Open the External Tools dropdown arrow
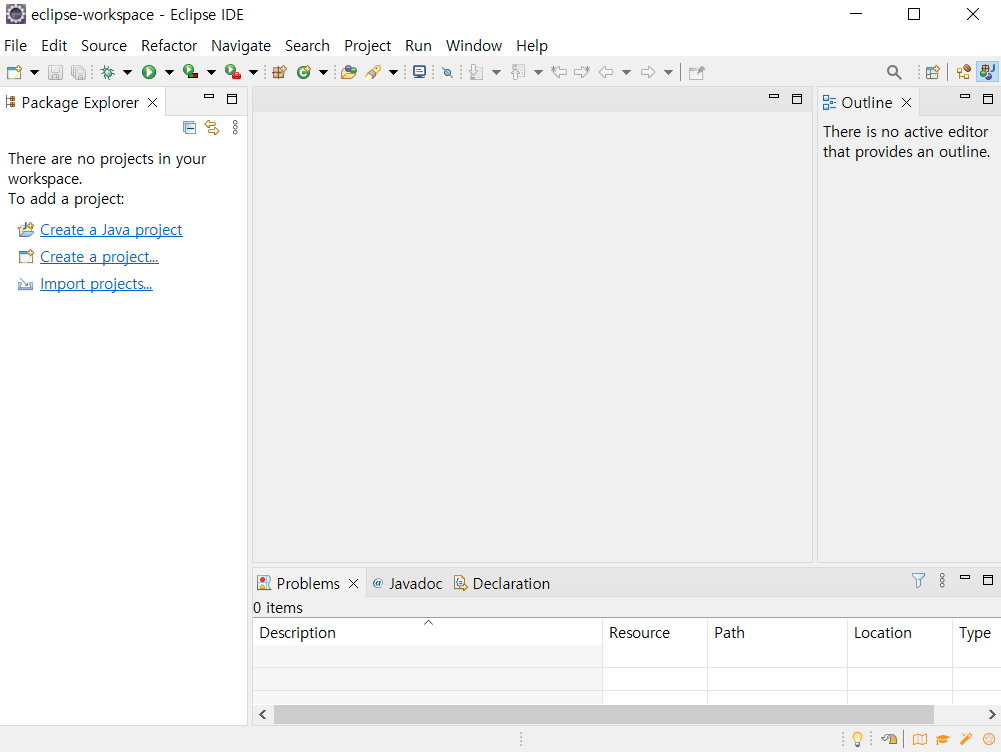 click(x=253, y=72)
